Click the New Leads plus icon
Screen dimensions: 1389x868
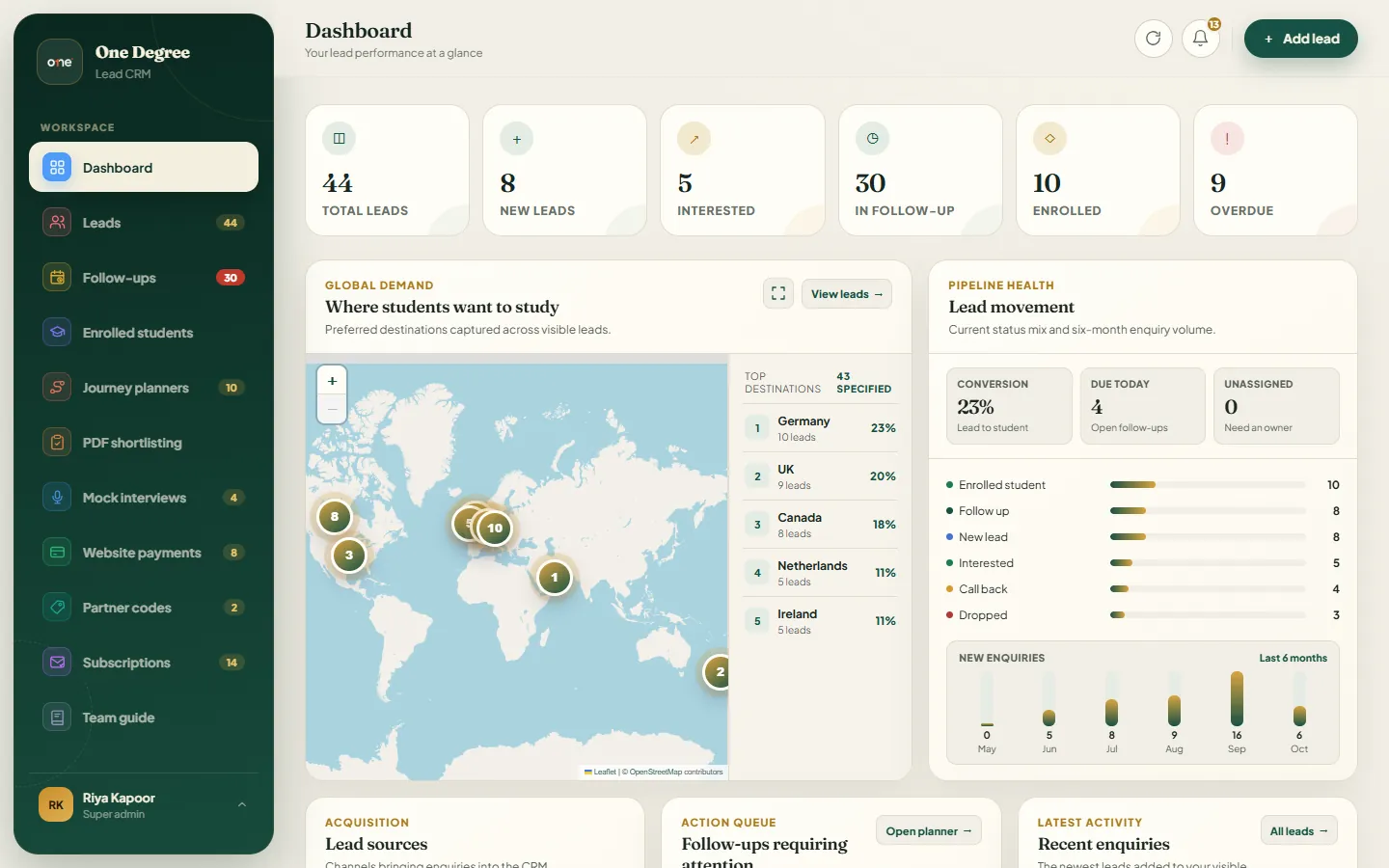tap(516, 139)
